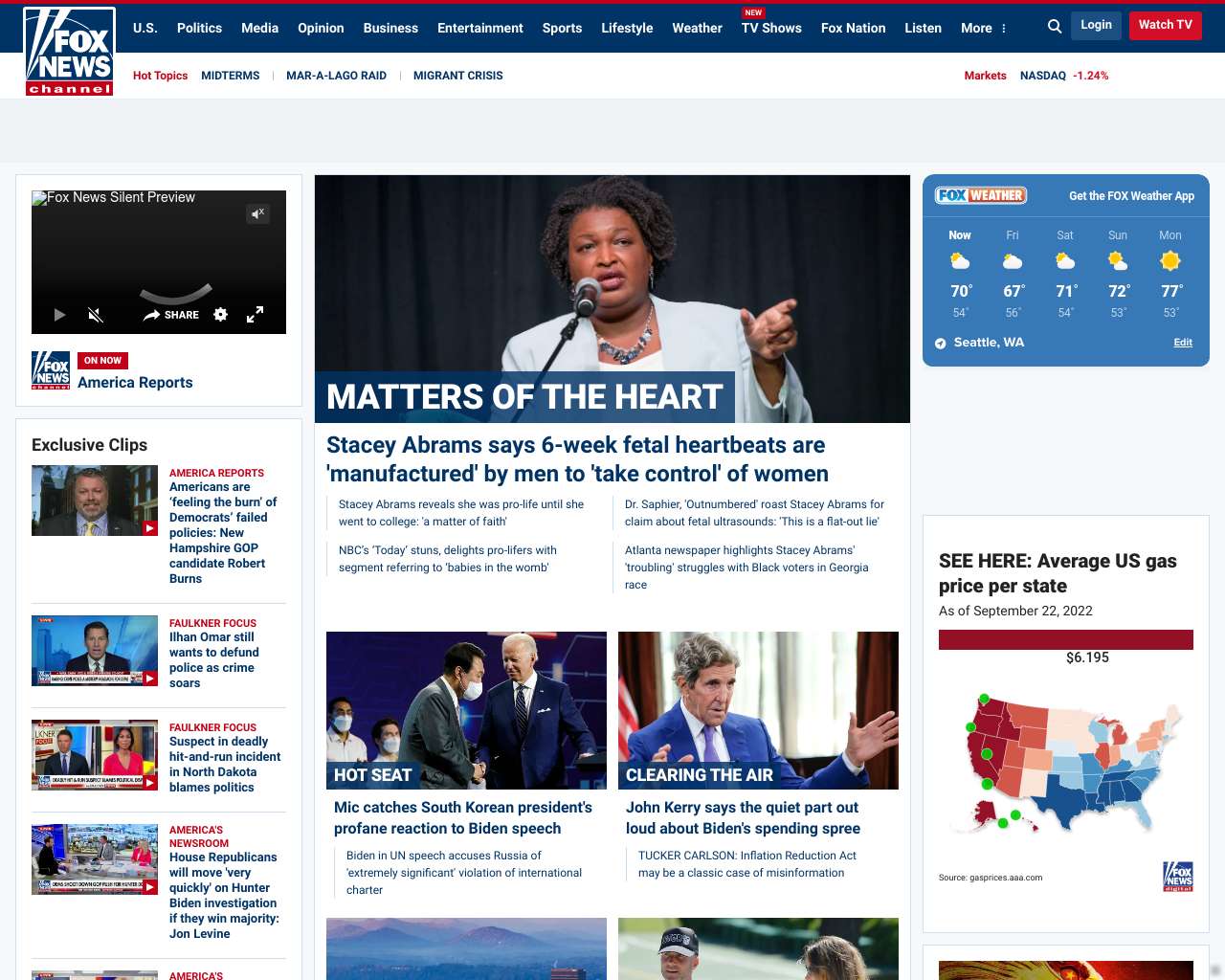Open the MAR-A-LAGO RAID hot topic
This screenshot has width=1225, height=980.
(x=337, y=76)
